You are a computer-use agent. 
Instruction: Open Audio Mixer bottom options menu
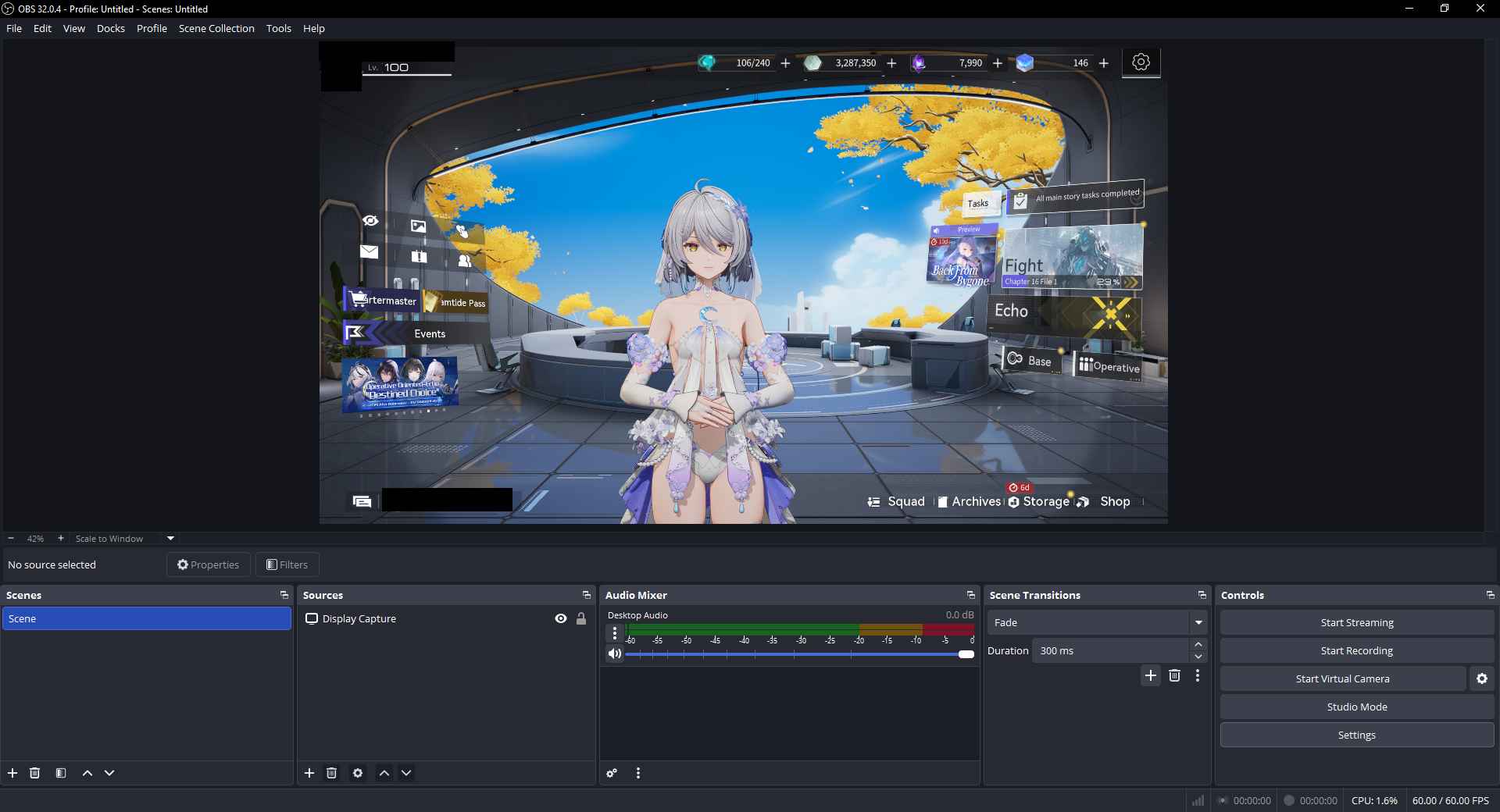[x=638, y=773]
